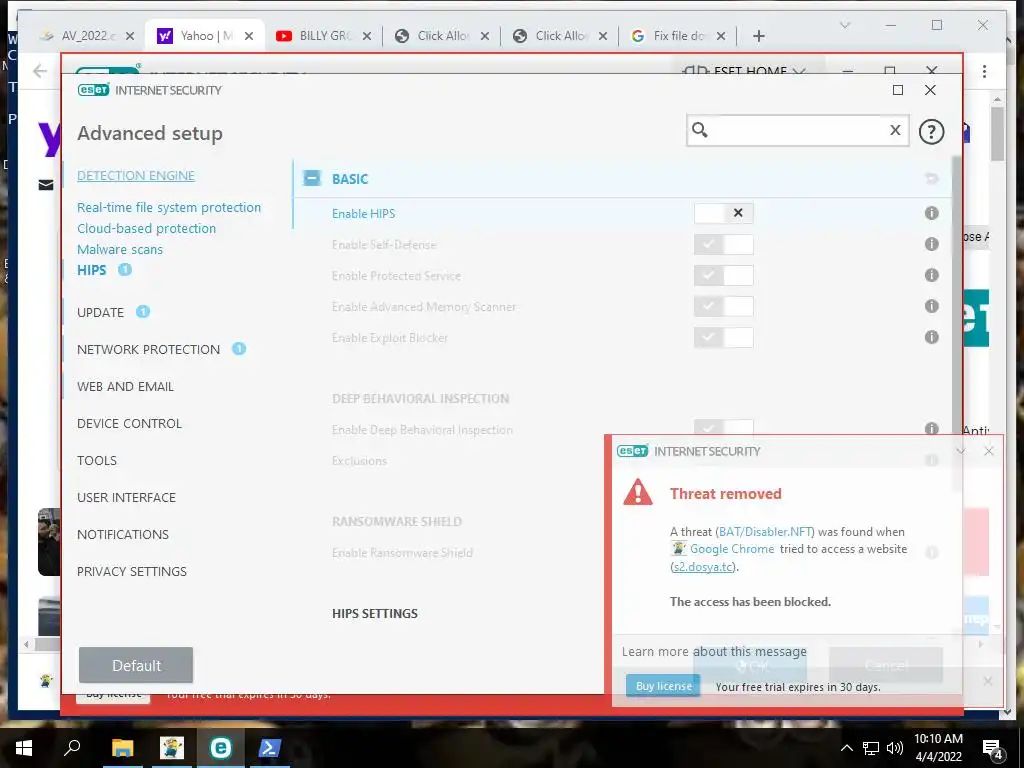Screen dimensions: 1024x768
Task: Open the DEVICE CONTROL category
Action: click(129, 423)
